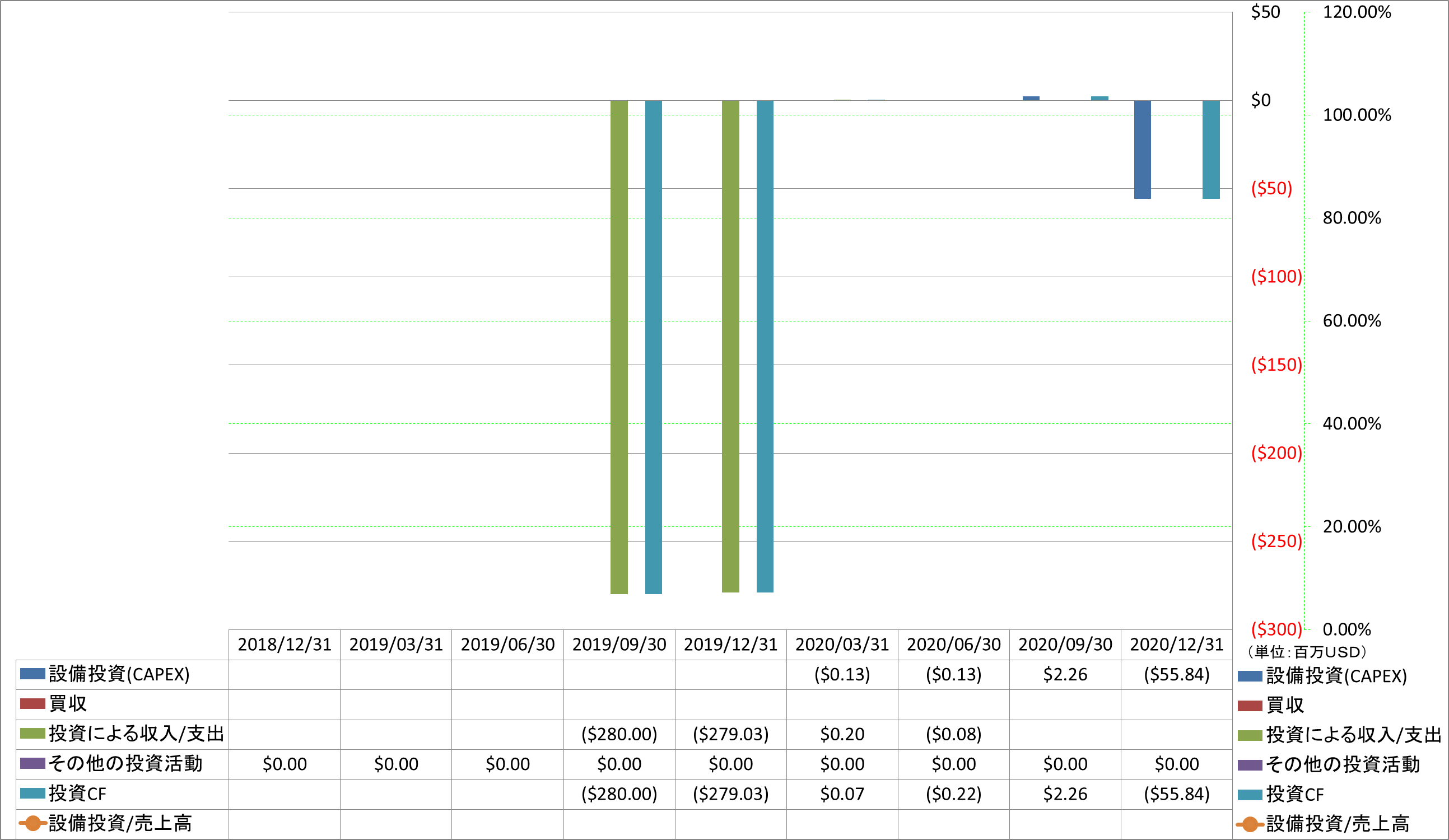The width and height of the screenshot is (1449, 840).
Task: Click the ($0.08) cell under 2020/06/30
Action: click(954, 734)
